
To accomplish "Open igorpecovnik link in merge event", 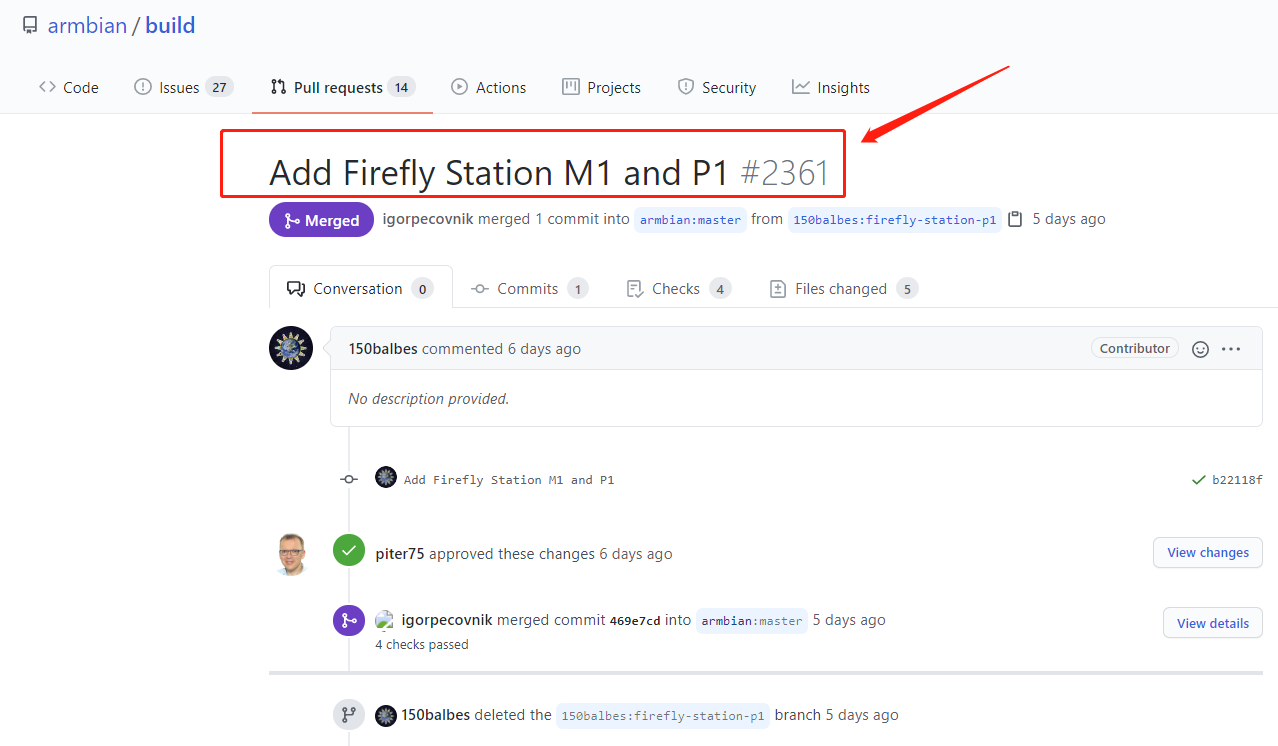I will click(x=447, y=620).
